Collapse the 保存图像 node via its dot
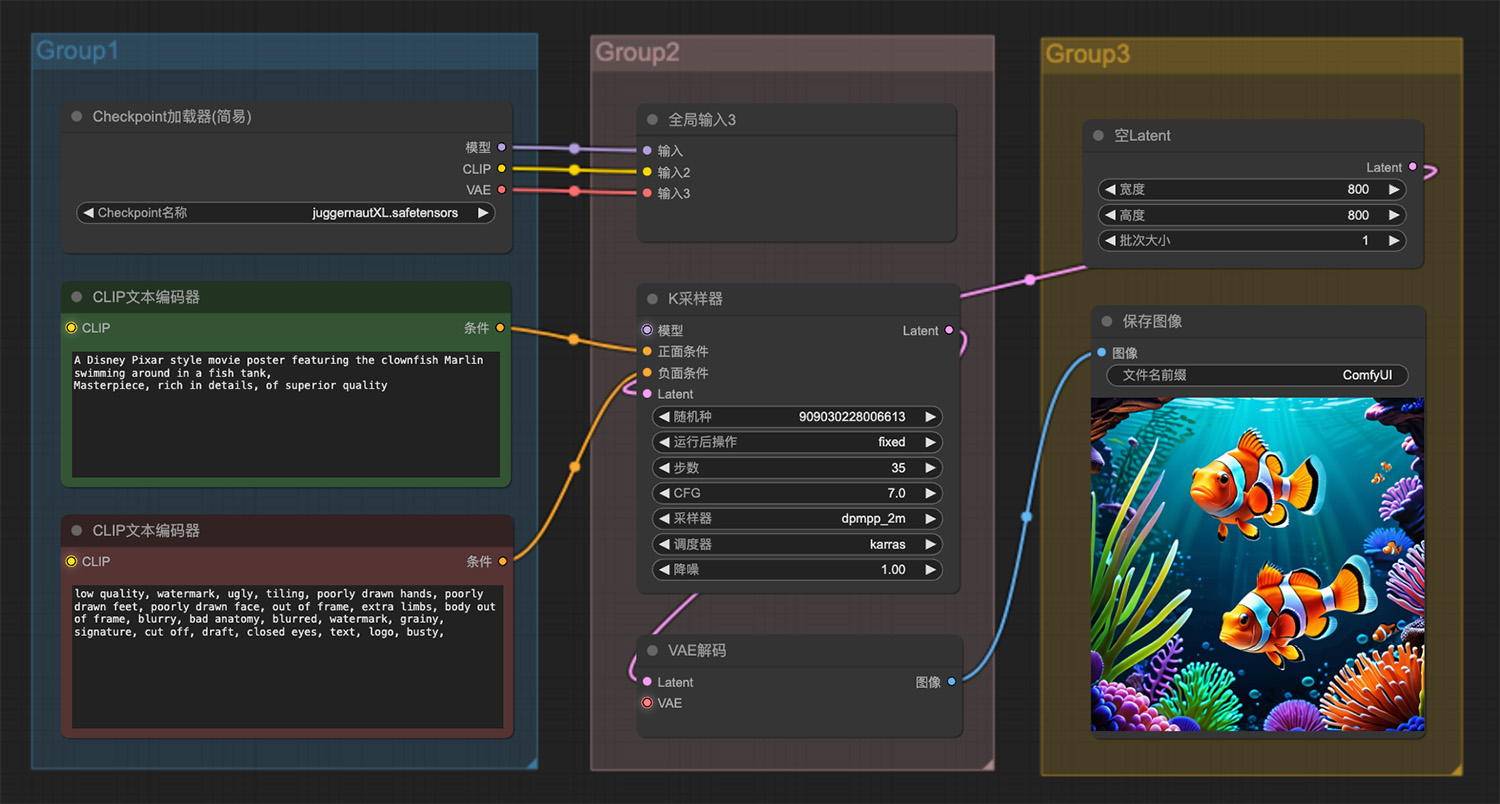 [1107, 321]
